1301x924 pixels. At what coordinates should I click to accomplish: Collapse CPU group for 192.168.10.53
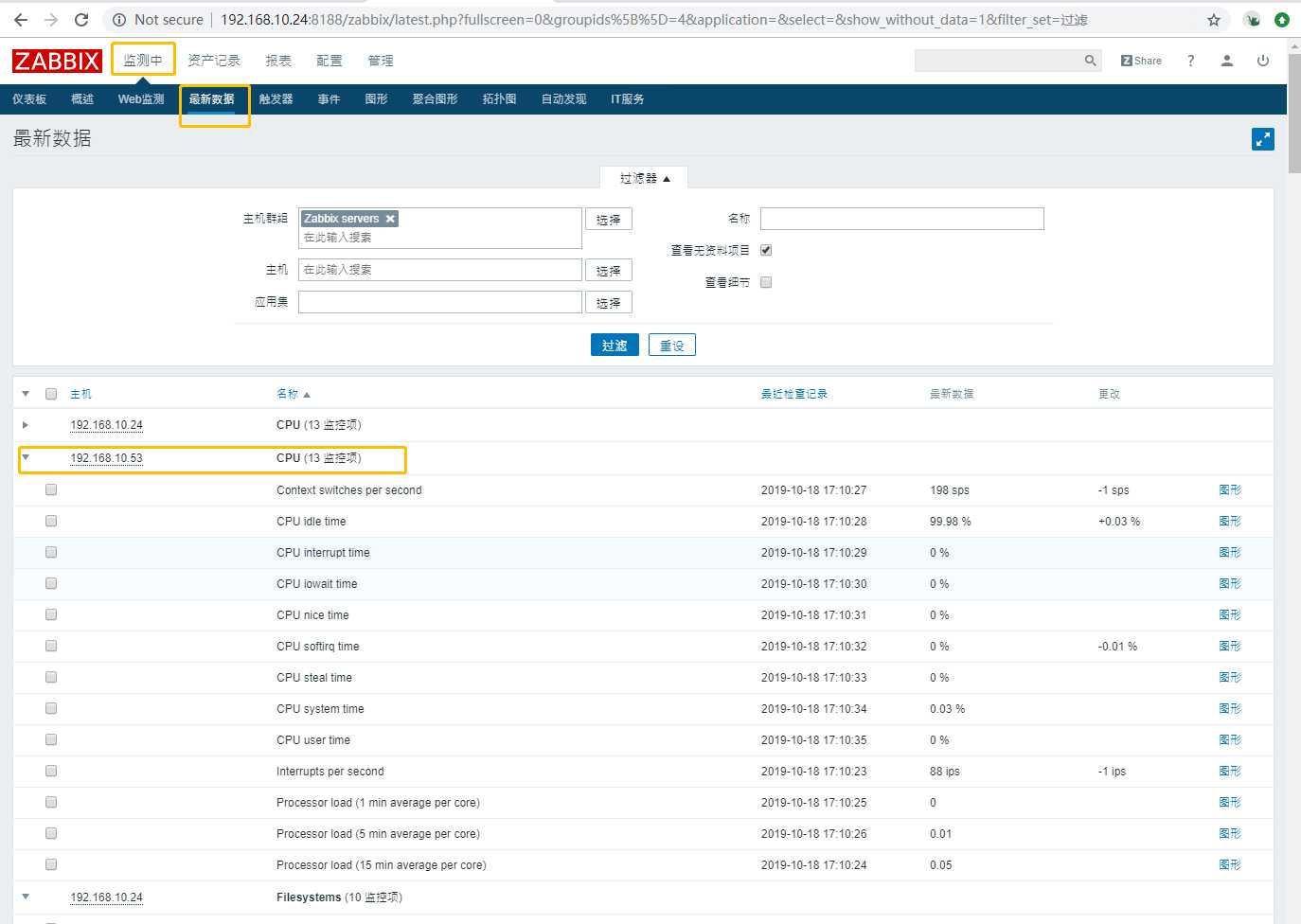coord(26,457)
